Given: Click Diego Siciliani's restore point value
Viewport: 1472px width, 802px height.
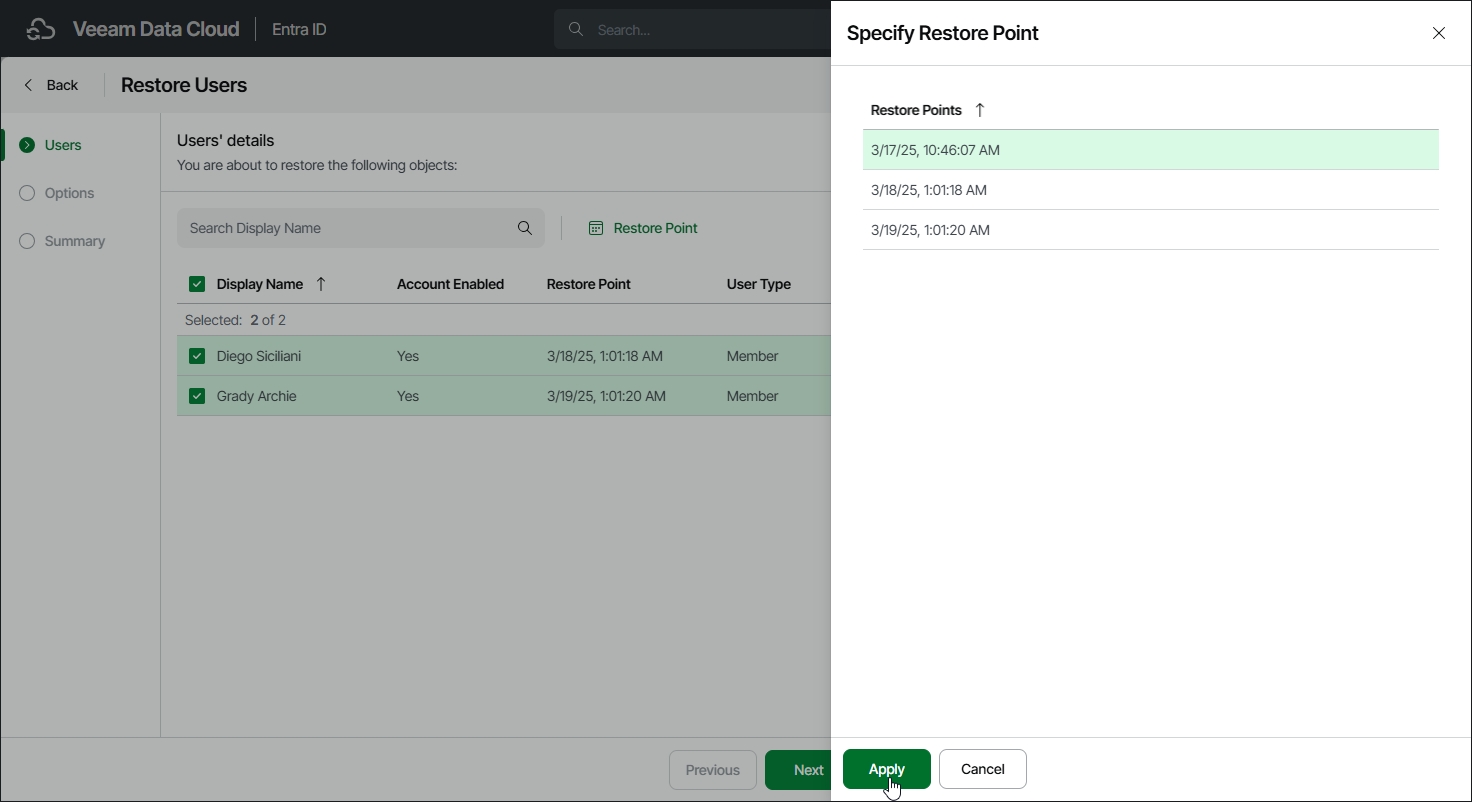Looking at the screenshot, I should [x=605, y=356].
